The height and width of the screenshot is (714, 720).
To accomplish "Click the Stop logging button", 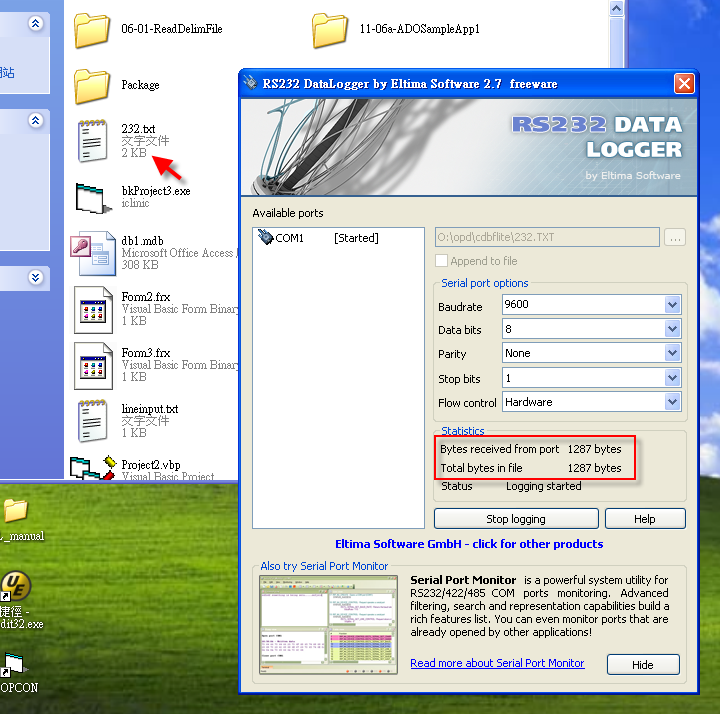I will click(516, 519).
